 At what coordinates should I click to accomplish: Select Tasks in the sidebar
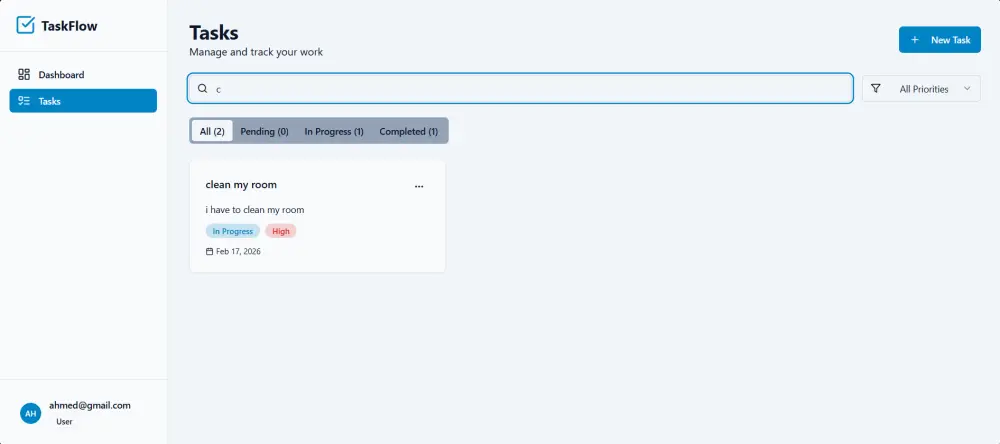tap(83, 101)
